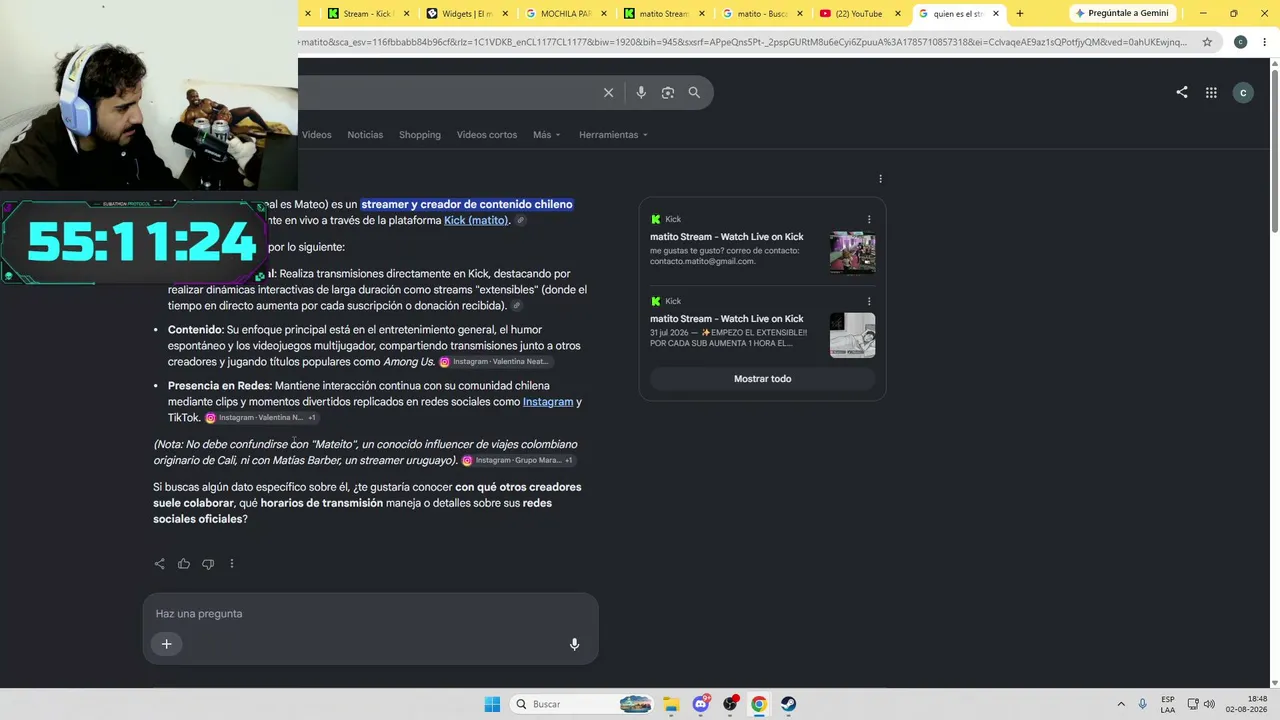The image size is (1280, 720).
Task: Click the microphone in the question box
Action: [x=574, y=644]
